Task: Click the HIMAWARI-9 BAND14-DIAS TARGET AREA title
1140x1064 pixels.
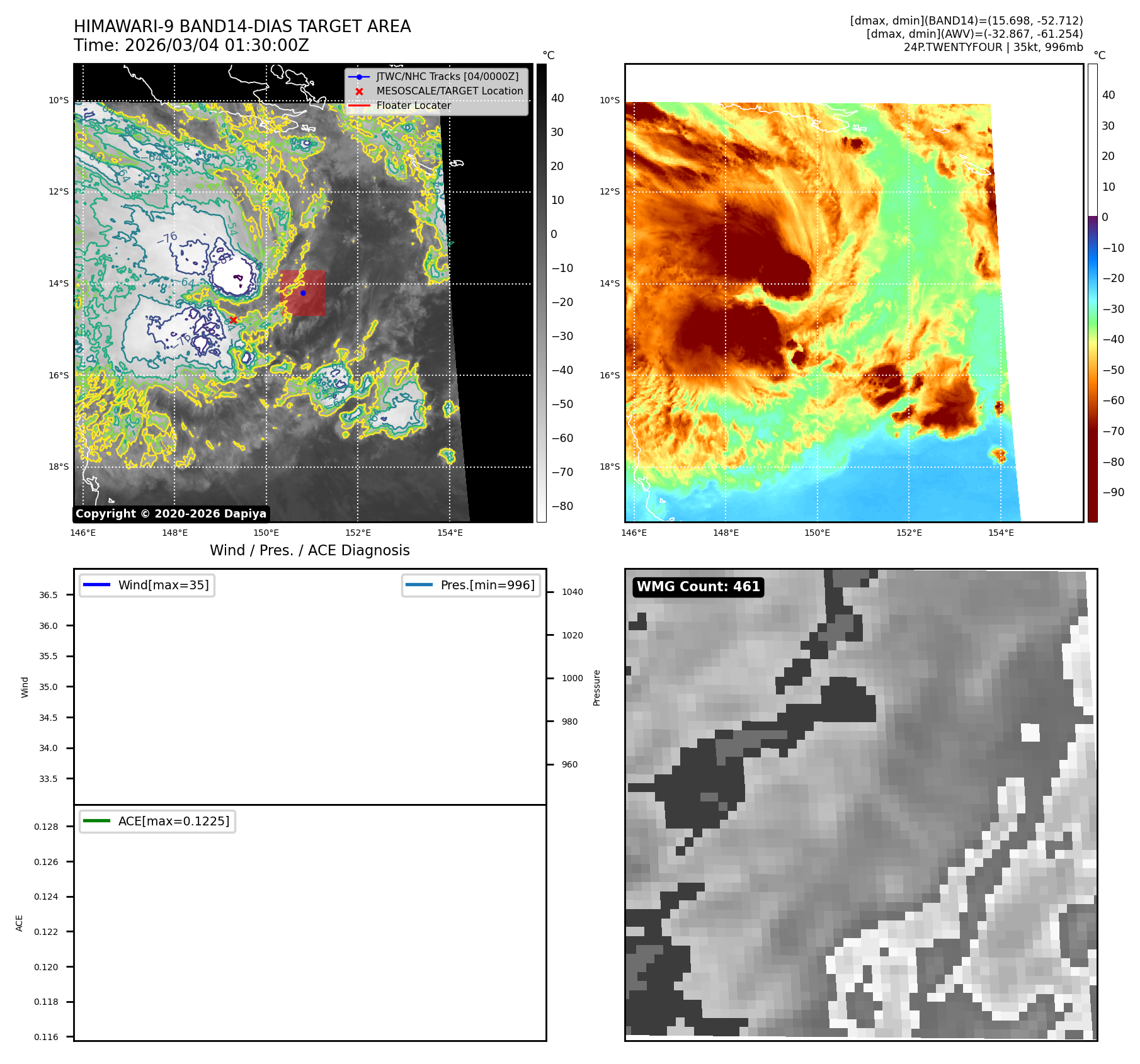Action: pos(242,26)
